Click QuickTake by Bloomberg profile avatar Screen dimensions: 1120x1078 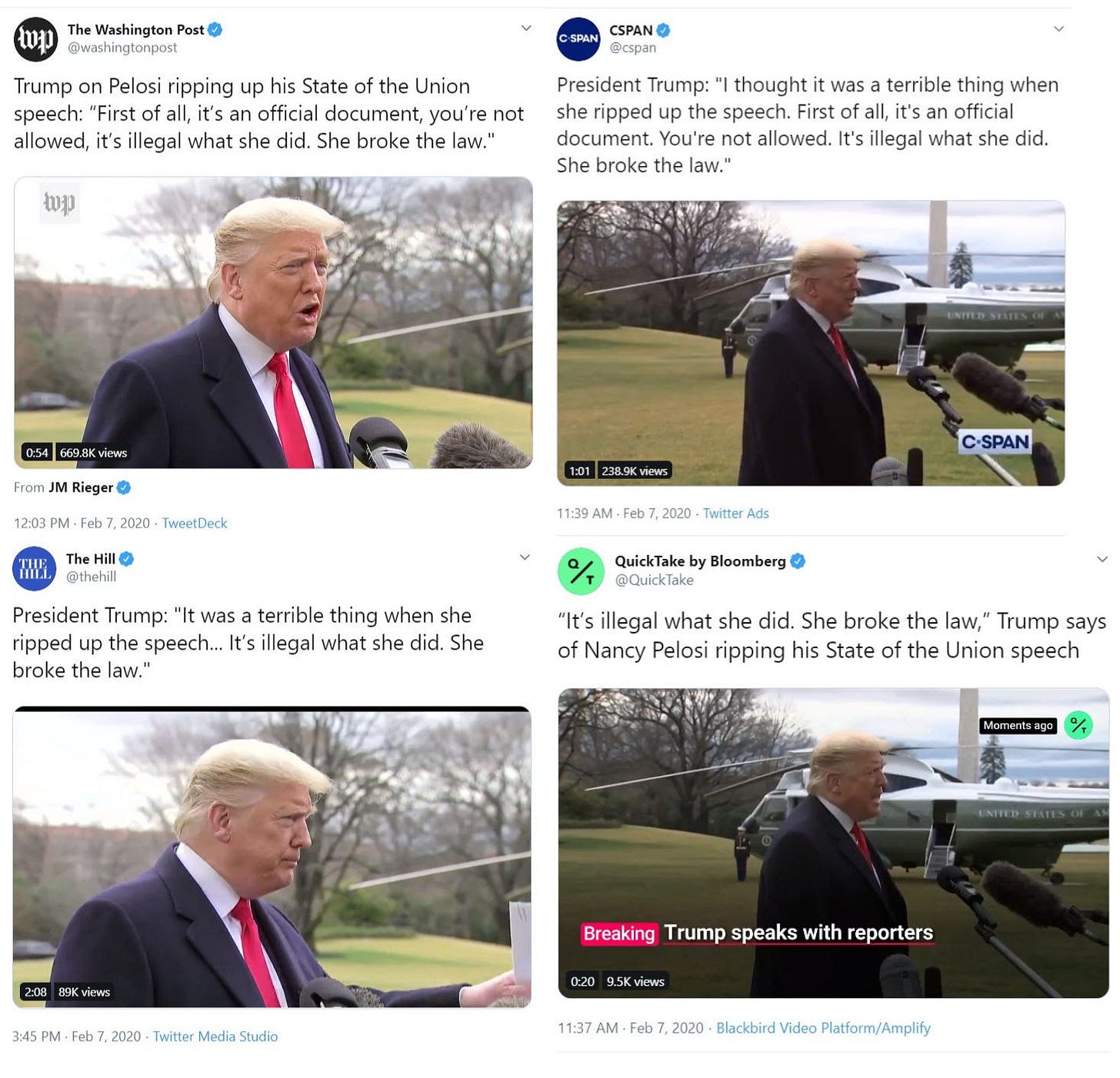[581, 571]
